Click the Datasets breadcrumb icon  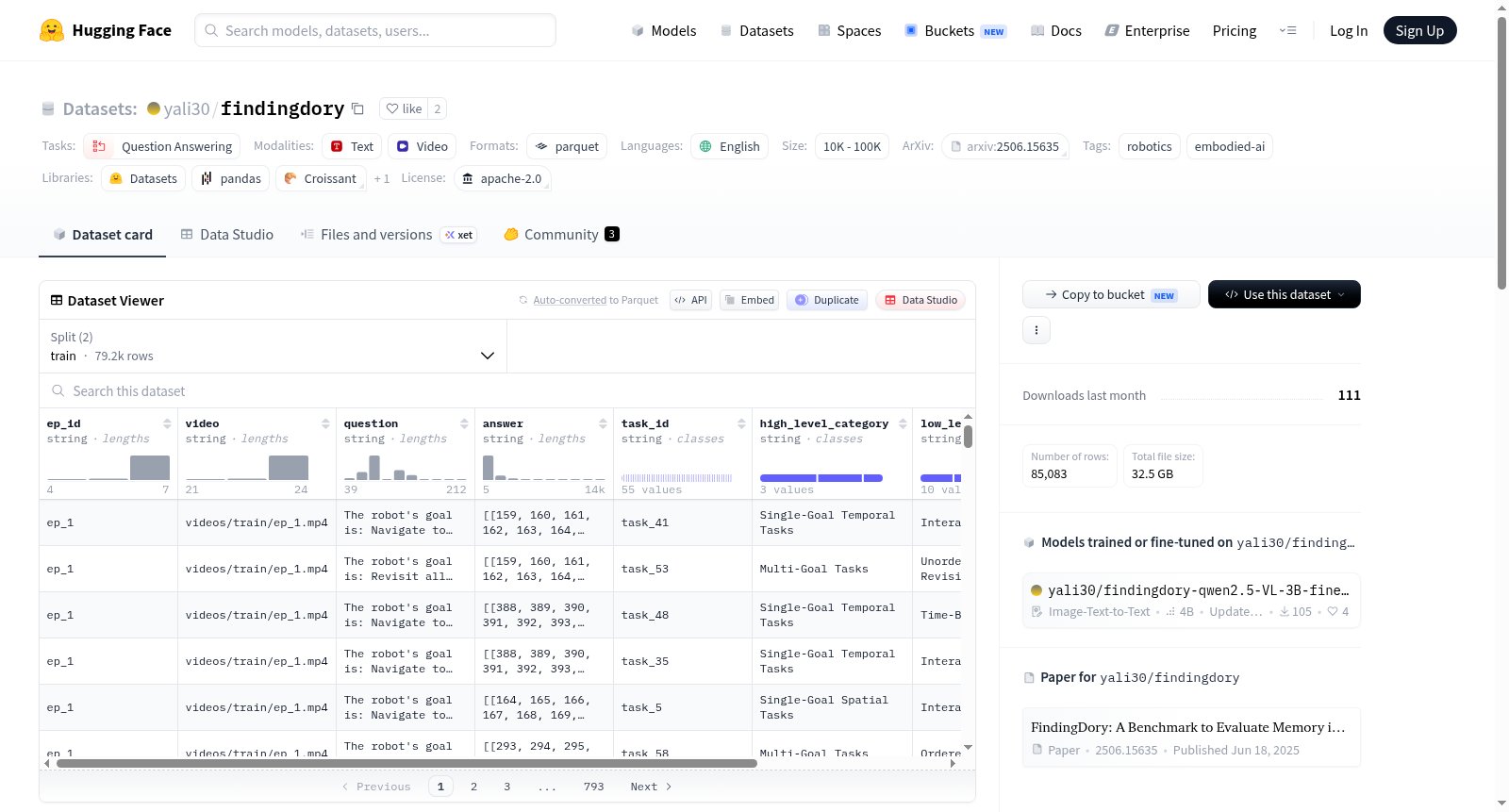[48, 108]
